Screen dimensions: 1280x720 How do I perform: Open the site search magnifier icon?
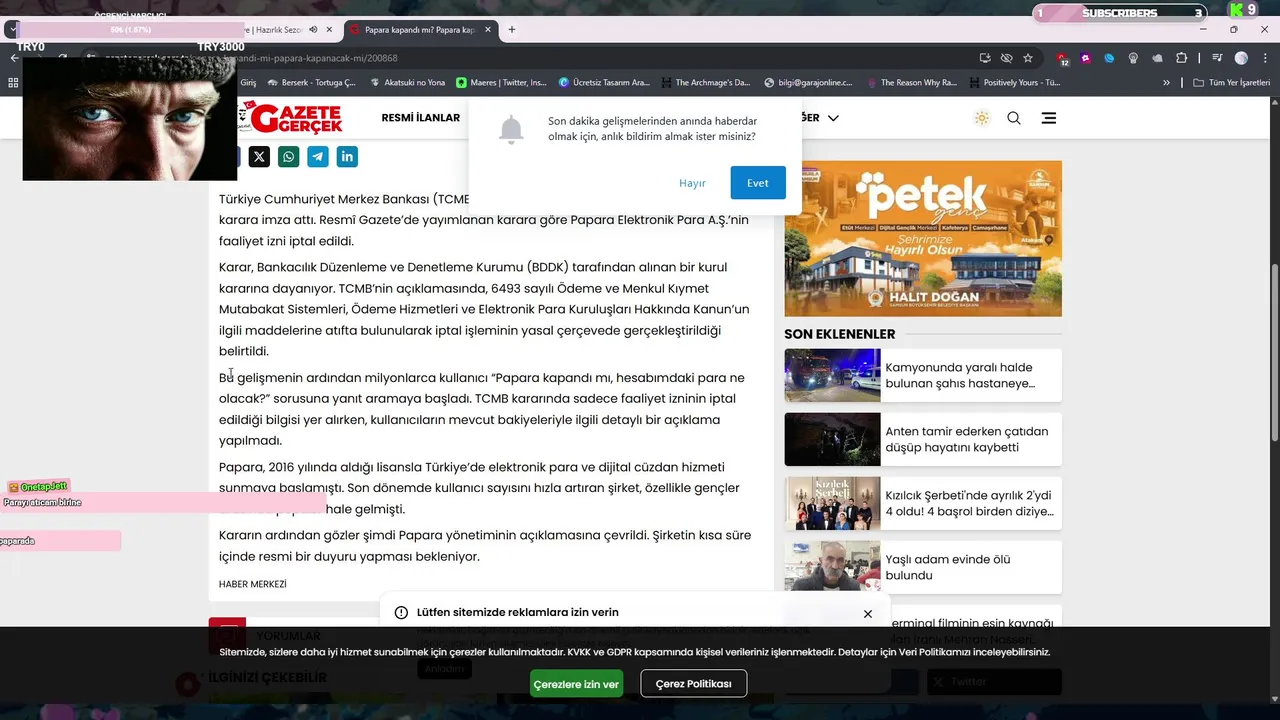pos(1014,118)
